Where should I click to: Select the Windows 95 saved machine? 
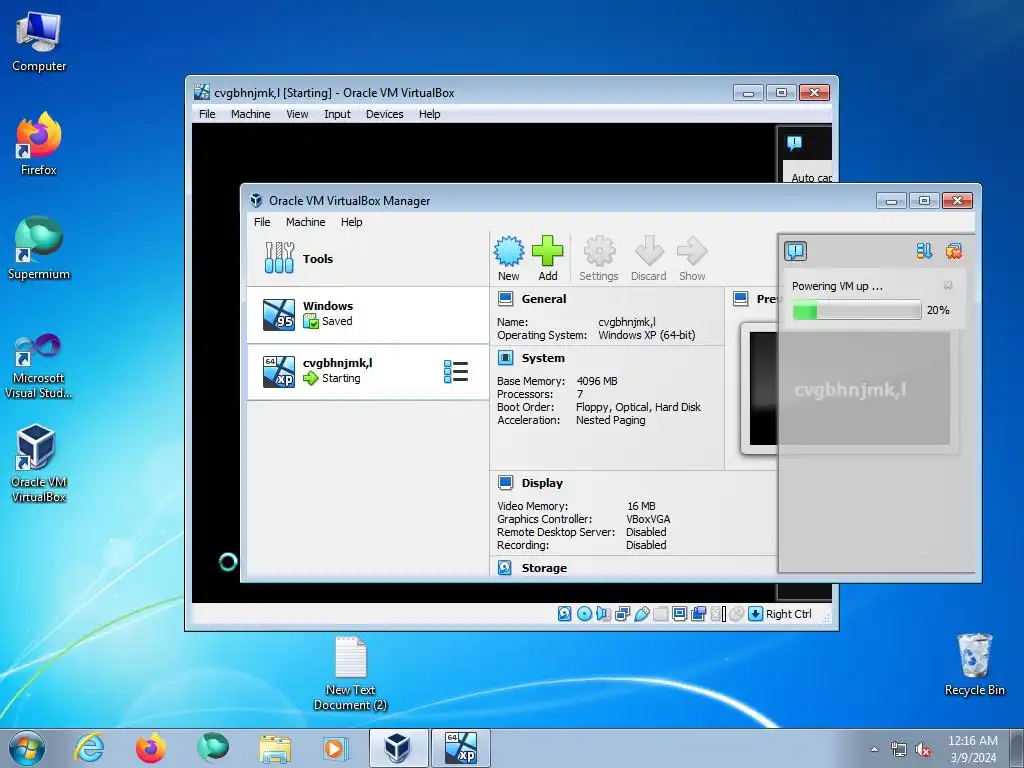(x=368, y=315)
